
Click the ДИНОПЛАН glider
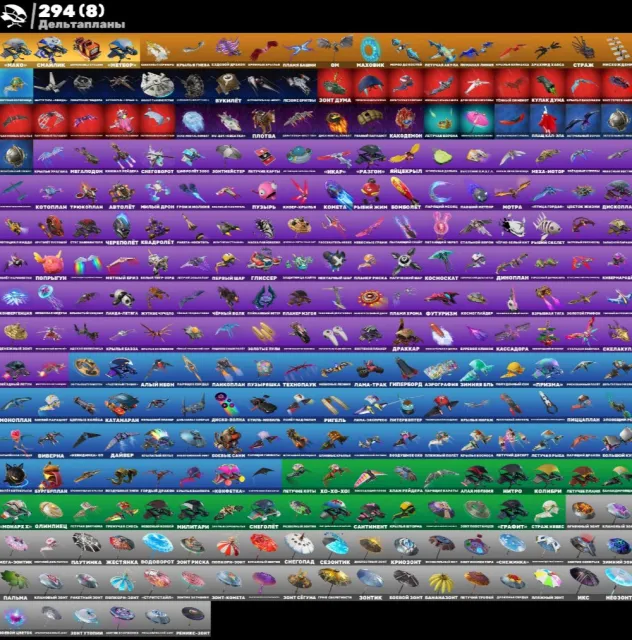coord(512,264)
